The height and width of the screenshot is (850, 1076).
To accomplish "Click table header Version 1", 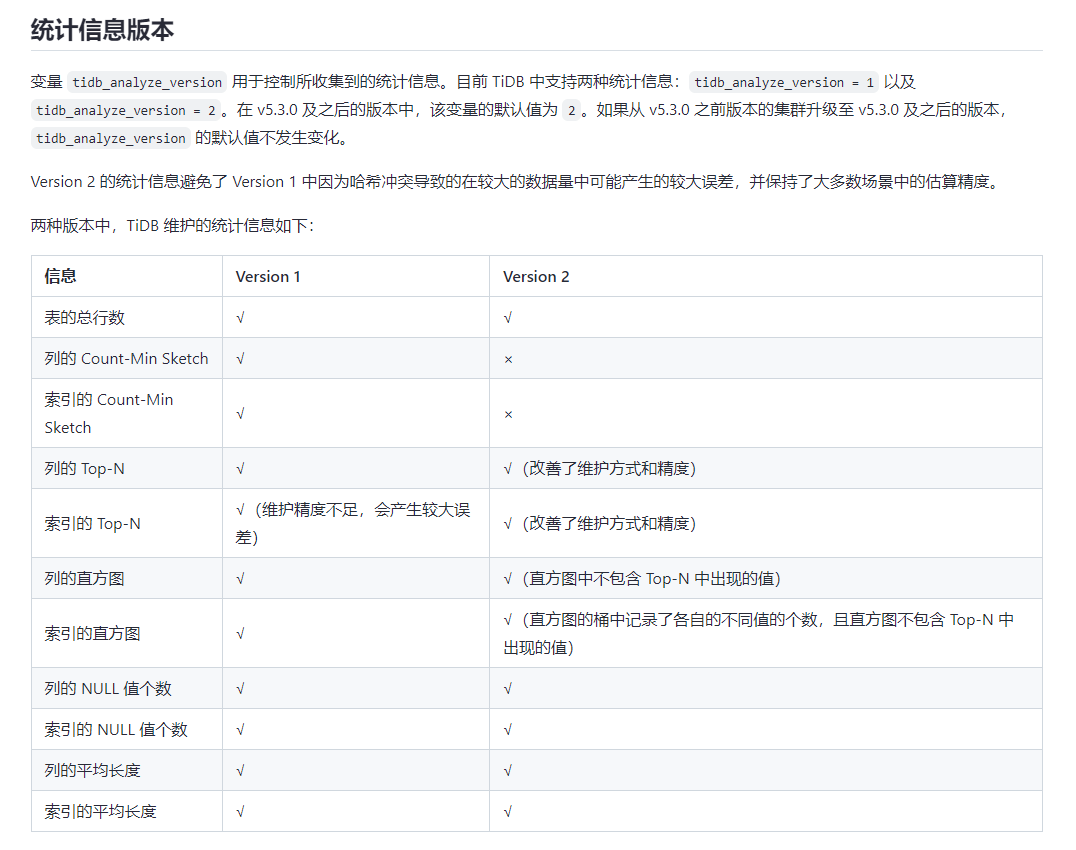I will coord(268,276).
